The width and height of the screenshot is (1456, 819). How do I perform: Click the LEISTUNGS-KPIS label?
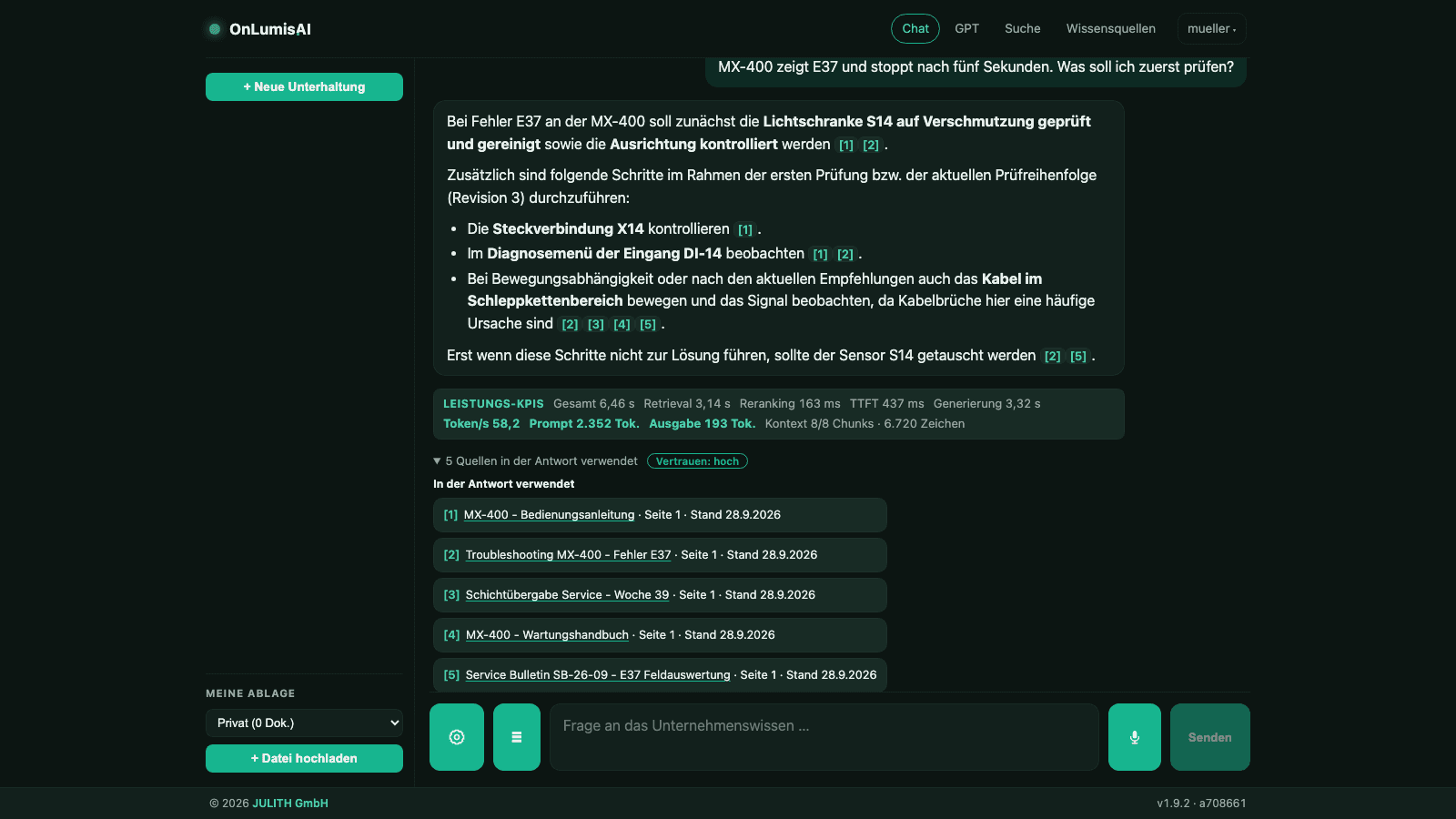493,403
